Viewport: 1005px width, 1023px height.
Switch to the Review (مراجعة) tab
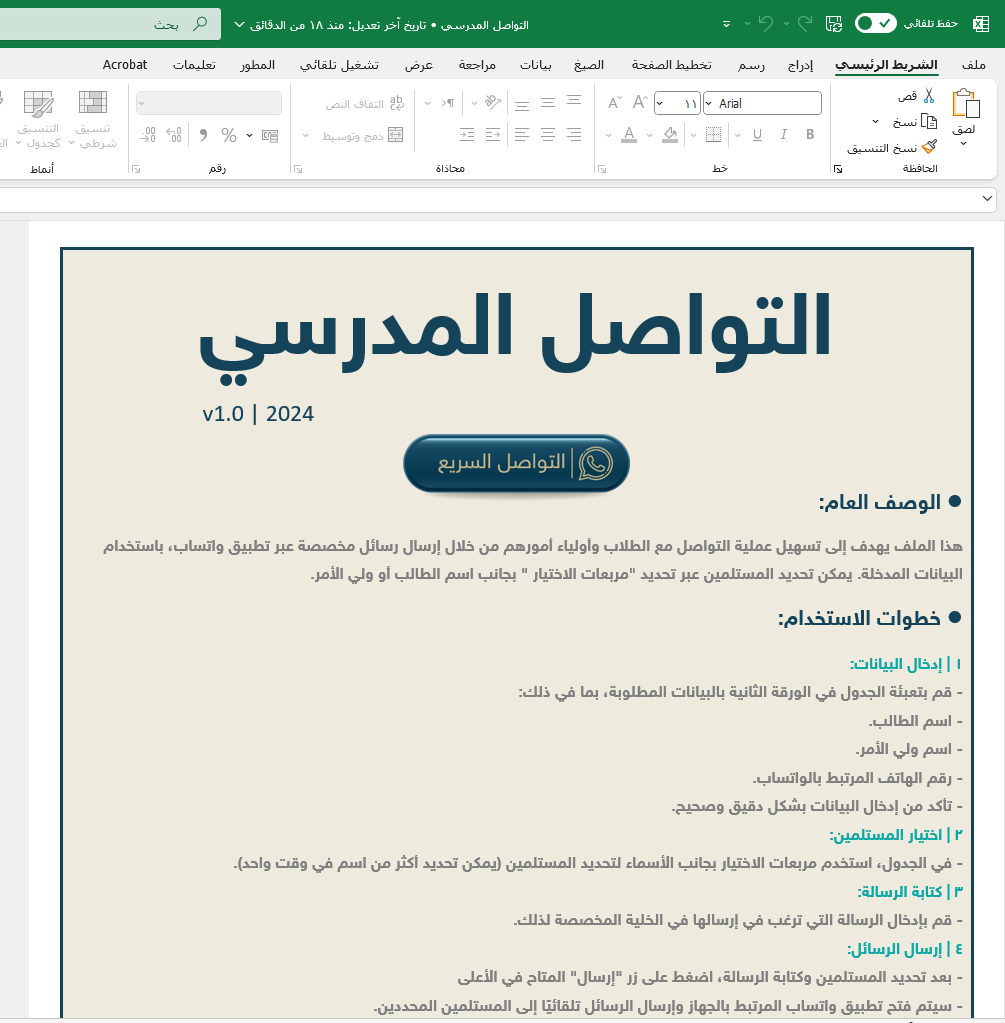(477, 65)
